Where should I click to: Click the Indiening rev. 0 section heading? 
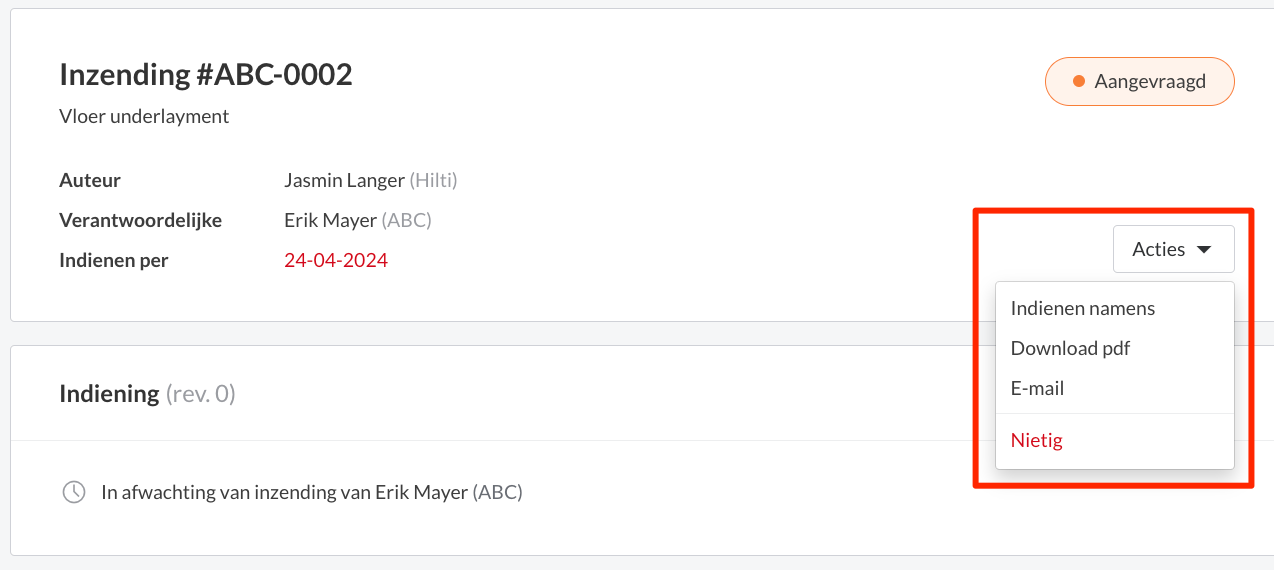click(x=147, y=394)
